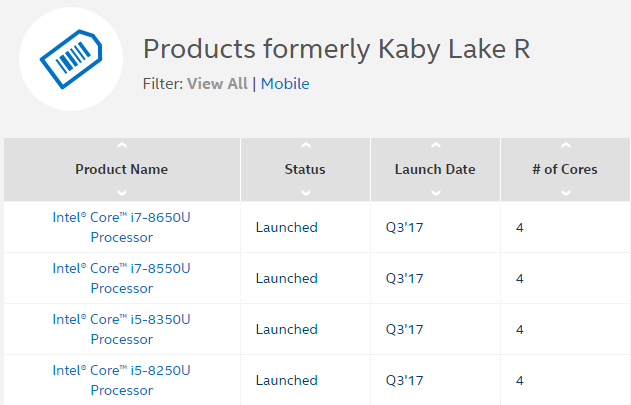This screenshot has width=631, height=405.
Task: Sort Status column ascending arrow
Action: click(305, 147)
